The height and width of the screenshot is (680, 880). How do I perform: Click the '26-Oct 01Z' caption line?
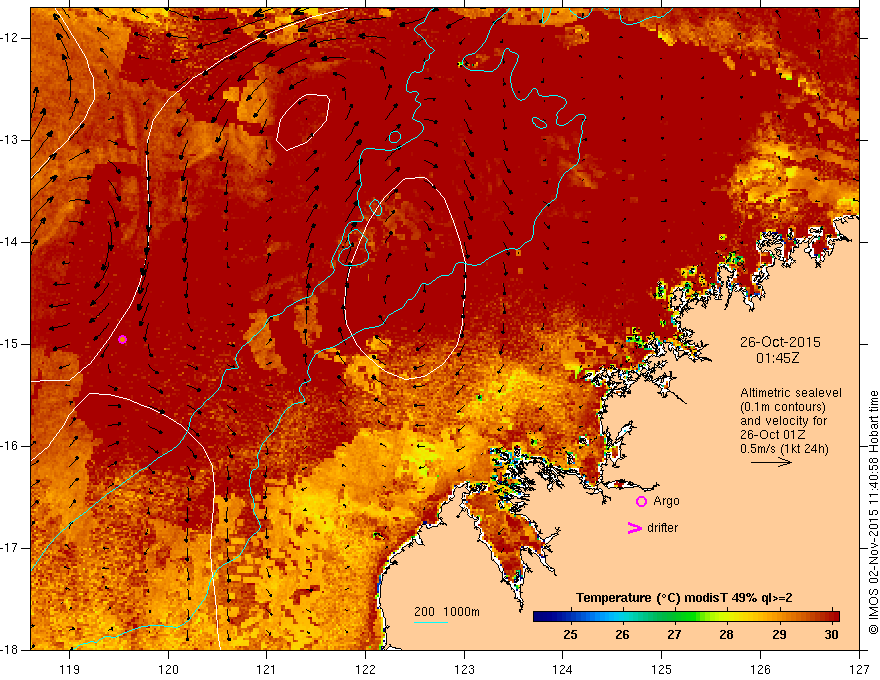click(x=773, y=435)
